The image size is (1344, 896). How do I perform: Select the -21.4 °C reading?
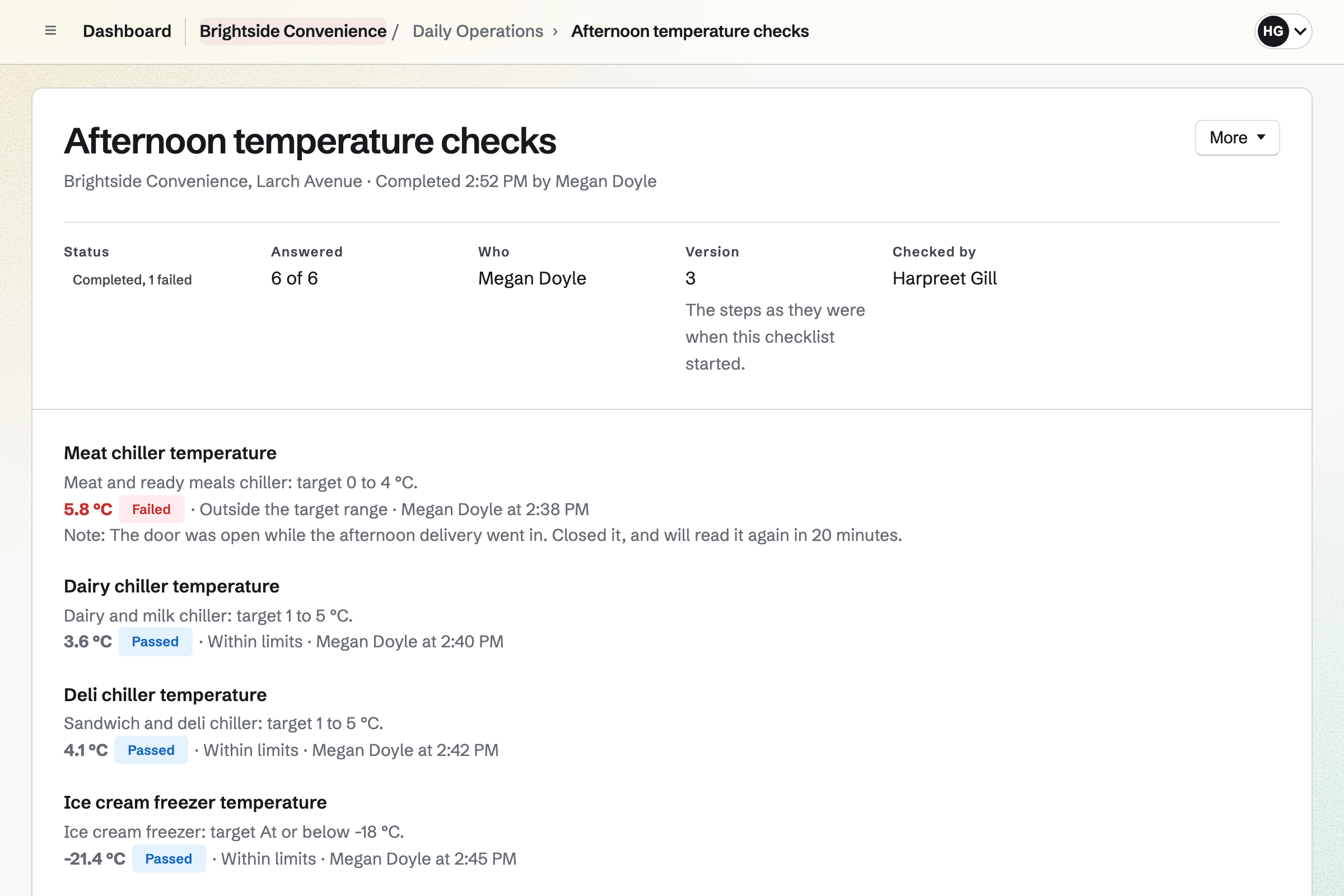[x=95, y=859]
